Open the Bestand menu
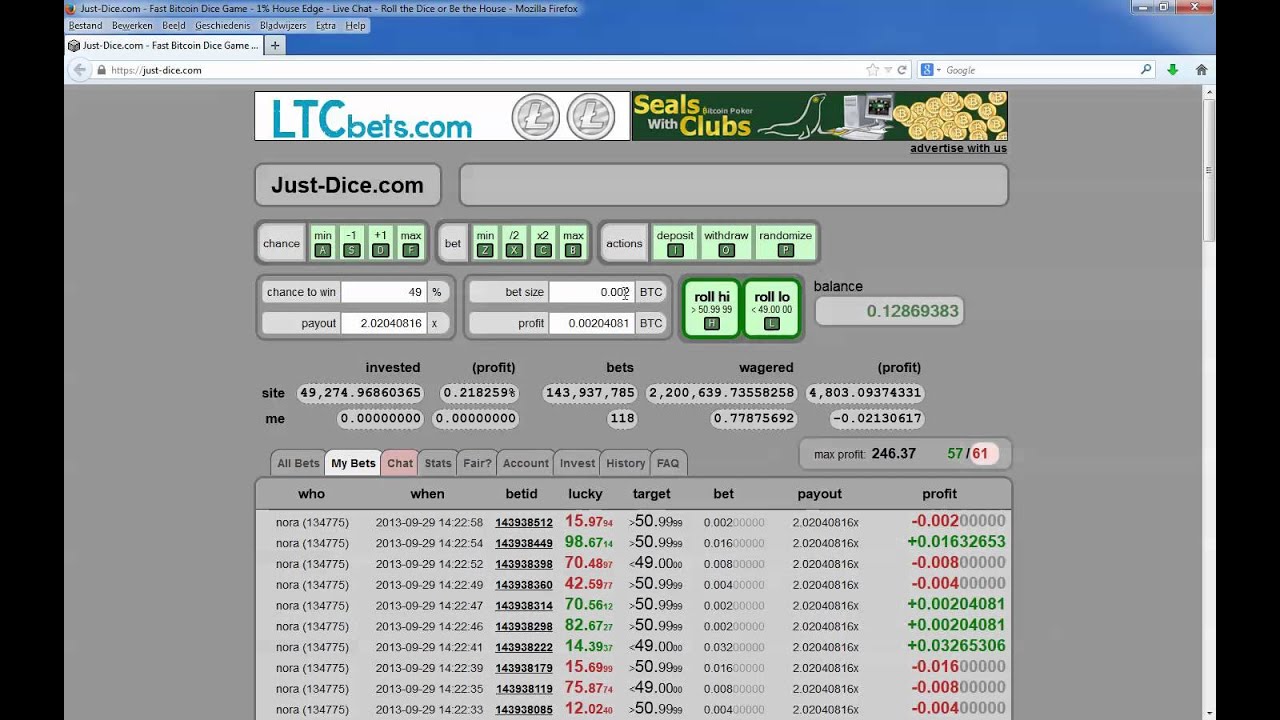 click(x=85, y=25)
